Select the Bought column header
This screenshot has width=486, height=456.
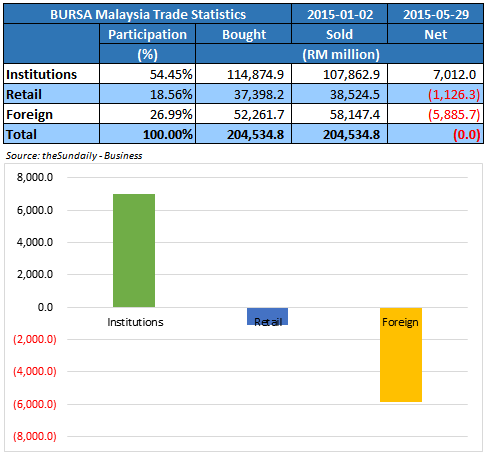pos(243,34)
